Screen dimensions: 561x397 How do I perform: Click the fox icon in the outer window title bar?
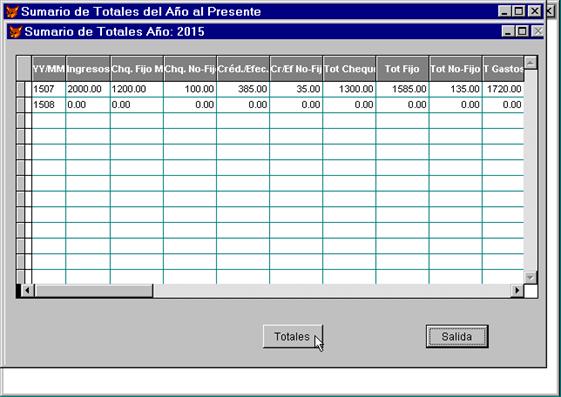tap(12, 11)
